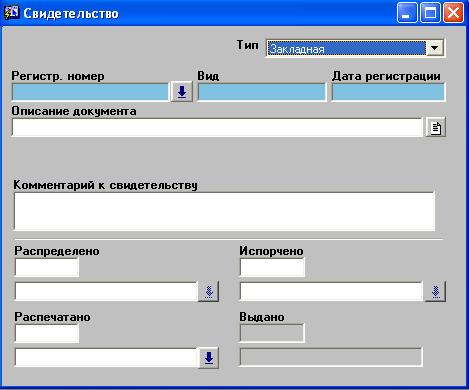Click the short disabled Выдано field

(272, 333)
